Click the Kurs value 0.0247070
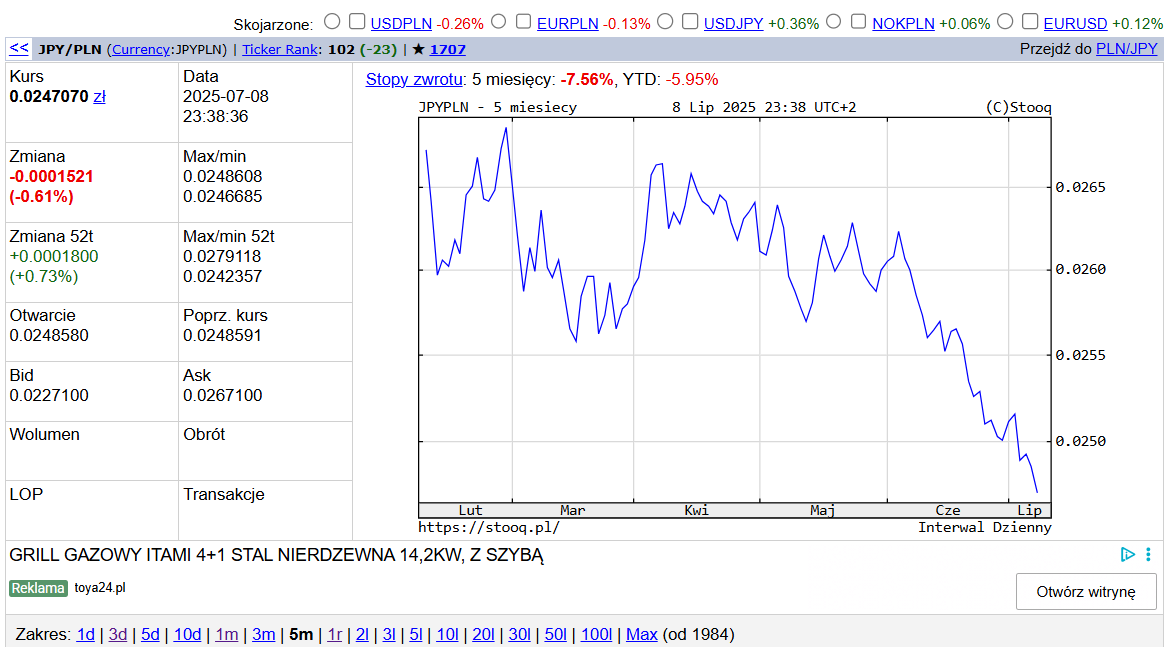 coord(49,96)
